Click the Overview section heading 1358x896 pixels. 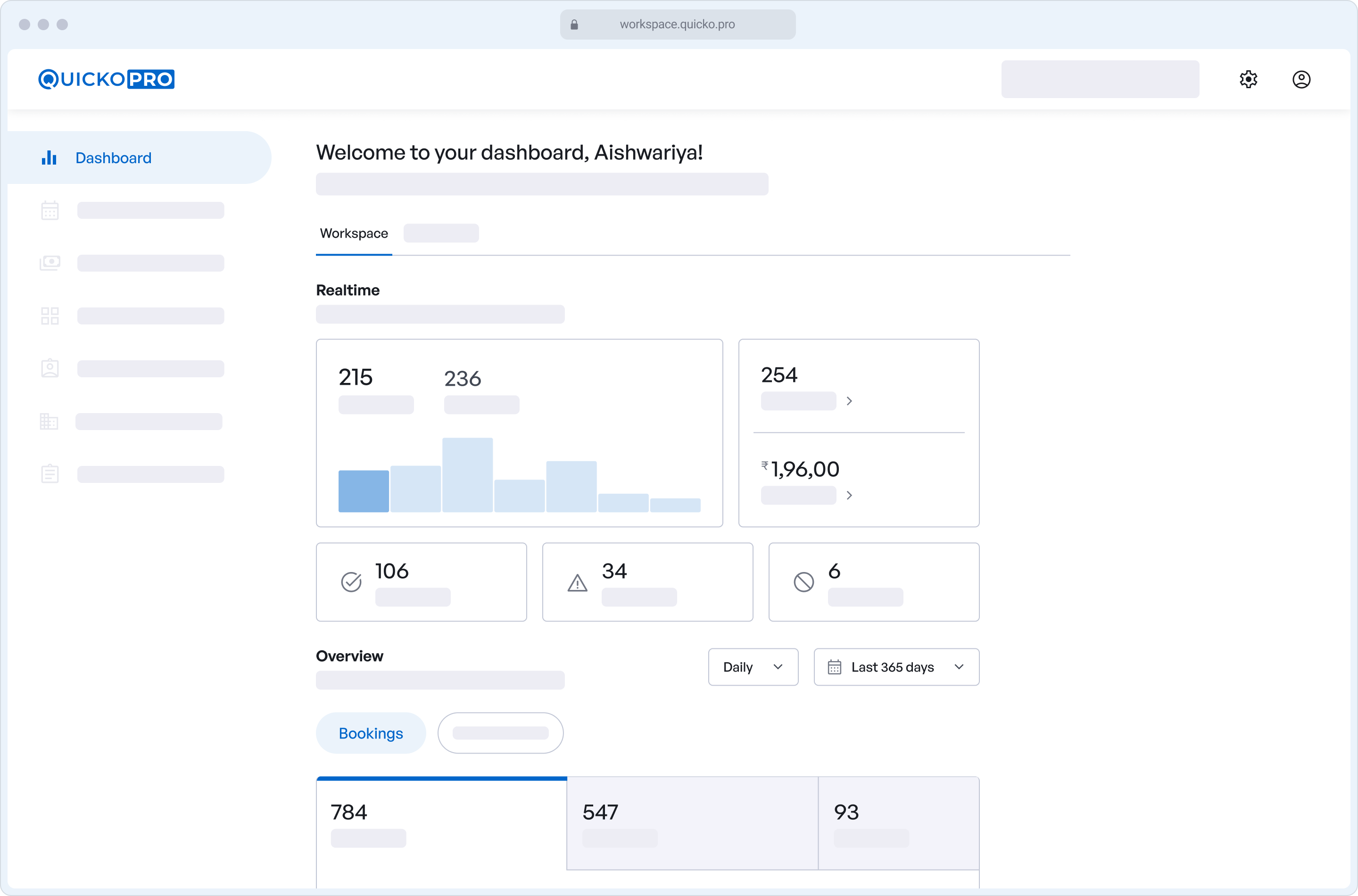(x=349, y=656)
